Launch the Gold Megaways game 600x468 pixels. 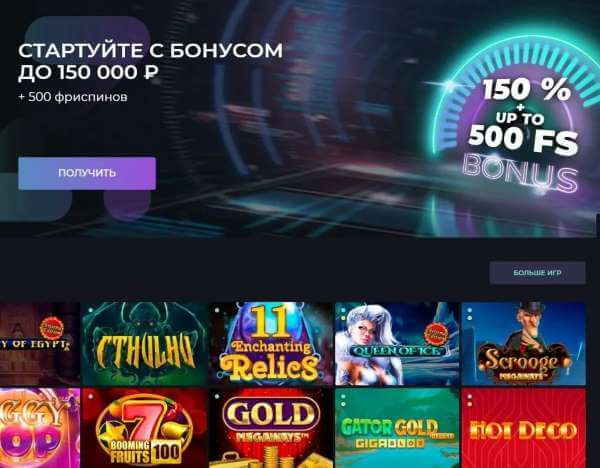coord(271,428)
